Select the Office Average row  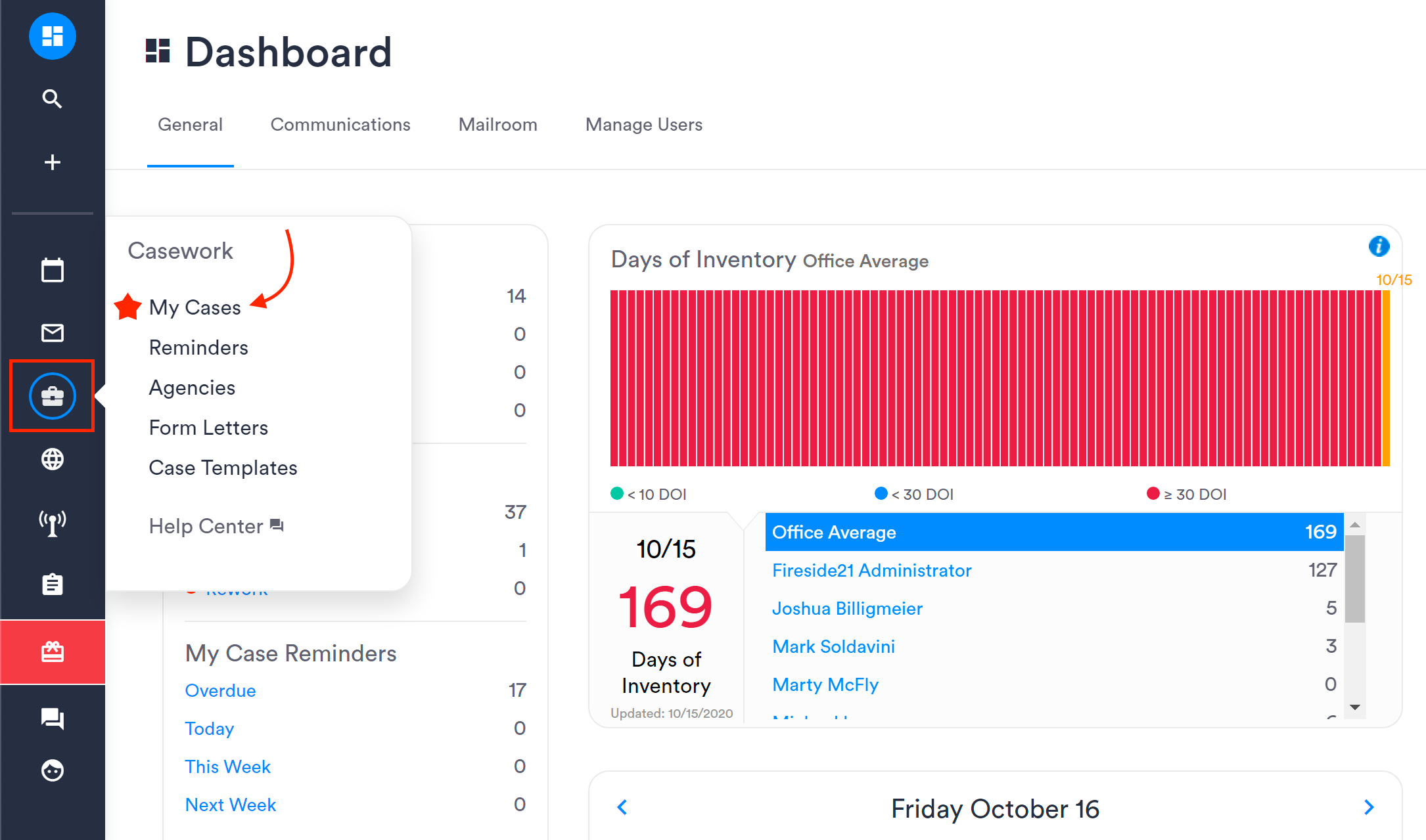(1053, 532)
